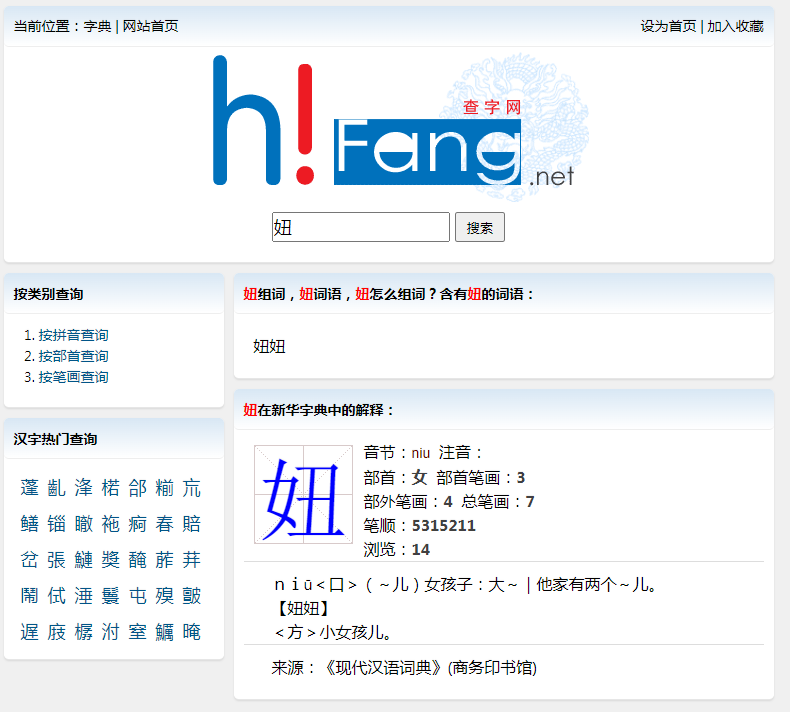Screen dimensions: 790x712
Task: Click the 按类别查询 panel heading
Action: [x=48, y=294]
